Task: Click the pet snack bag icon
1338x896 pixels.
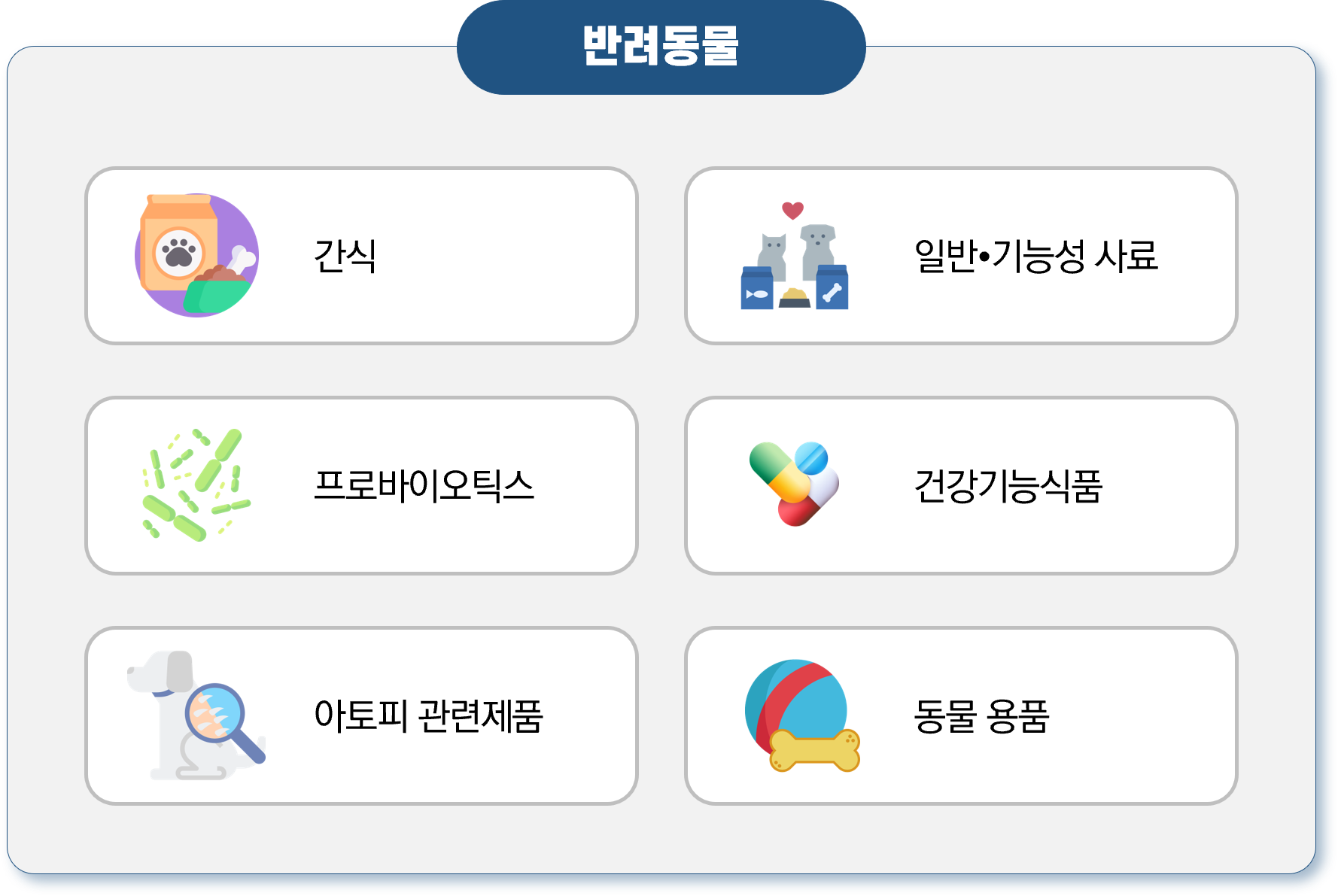Action: pyautogui.click(x=196, y=255)
